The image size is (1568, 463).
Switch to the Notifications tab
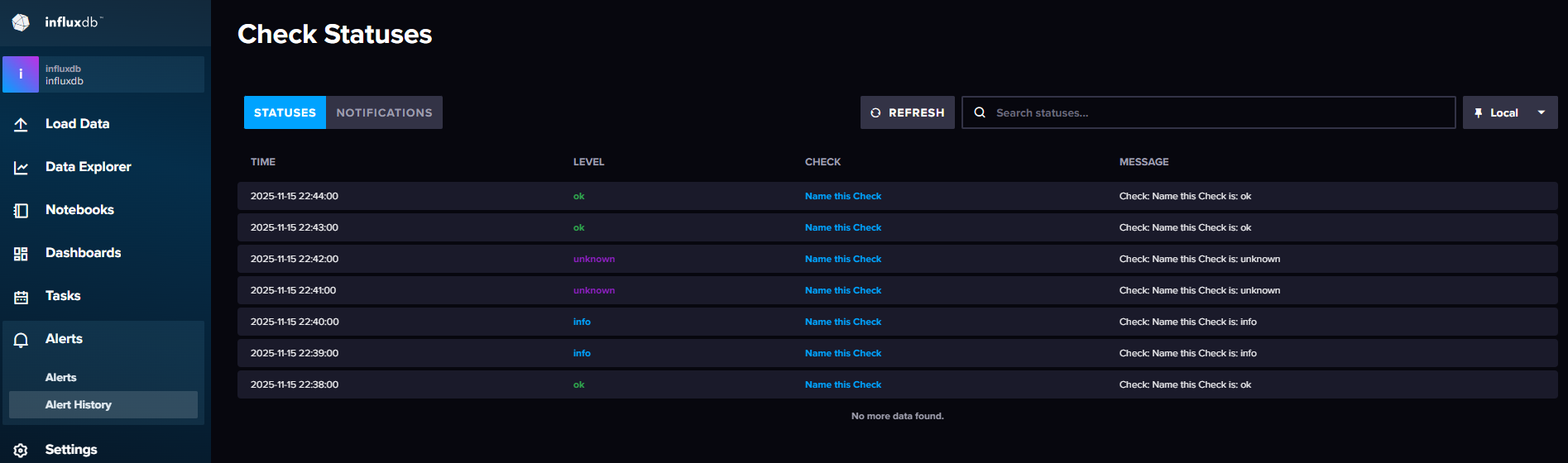(x=384, y=112)
